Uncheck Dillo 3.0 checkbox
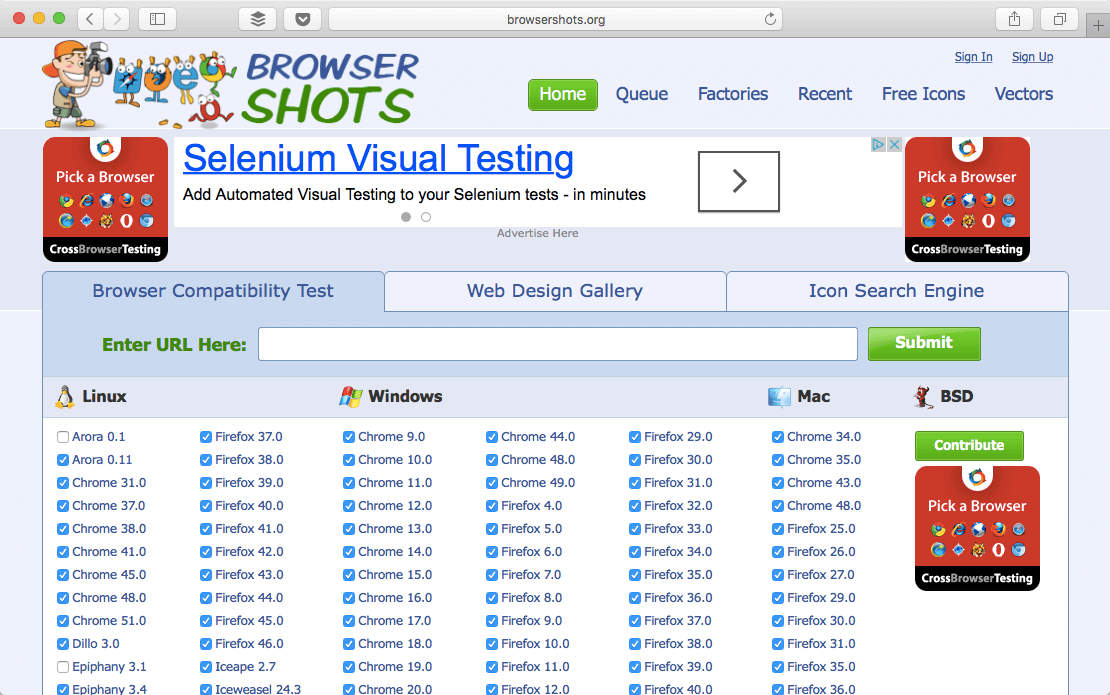This screenshot has width=1110, height=695. coord(63,644)
